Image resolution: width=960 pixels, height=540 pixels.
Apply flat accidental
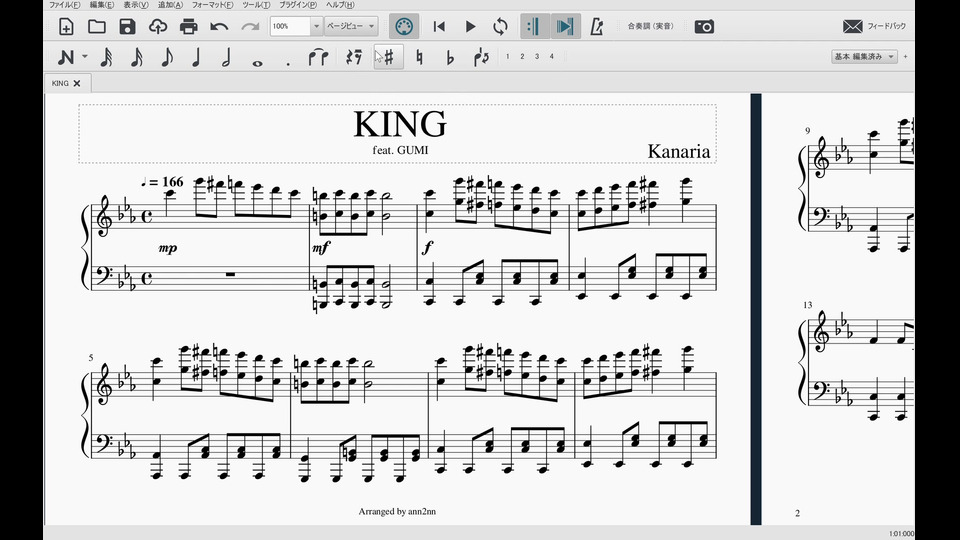(x=450, y=57)
